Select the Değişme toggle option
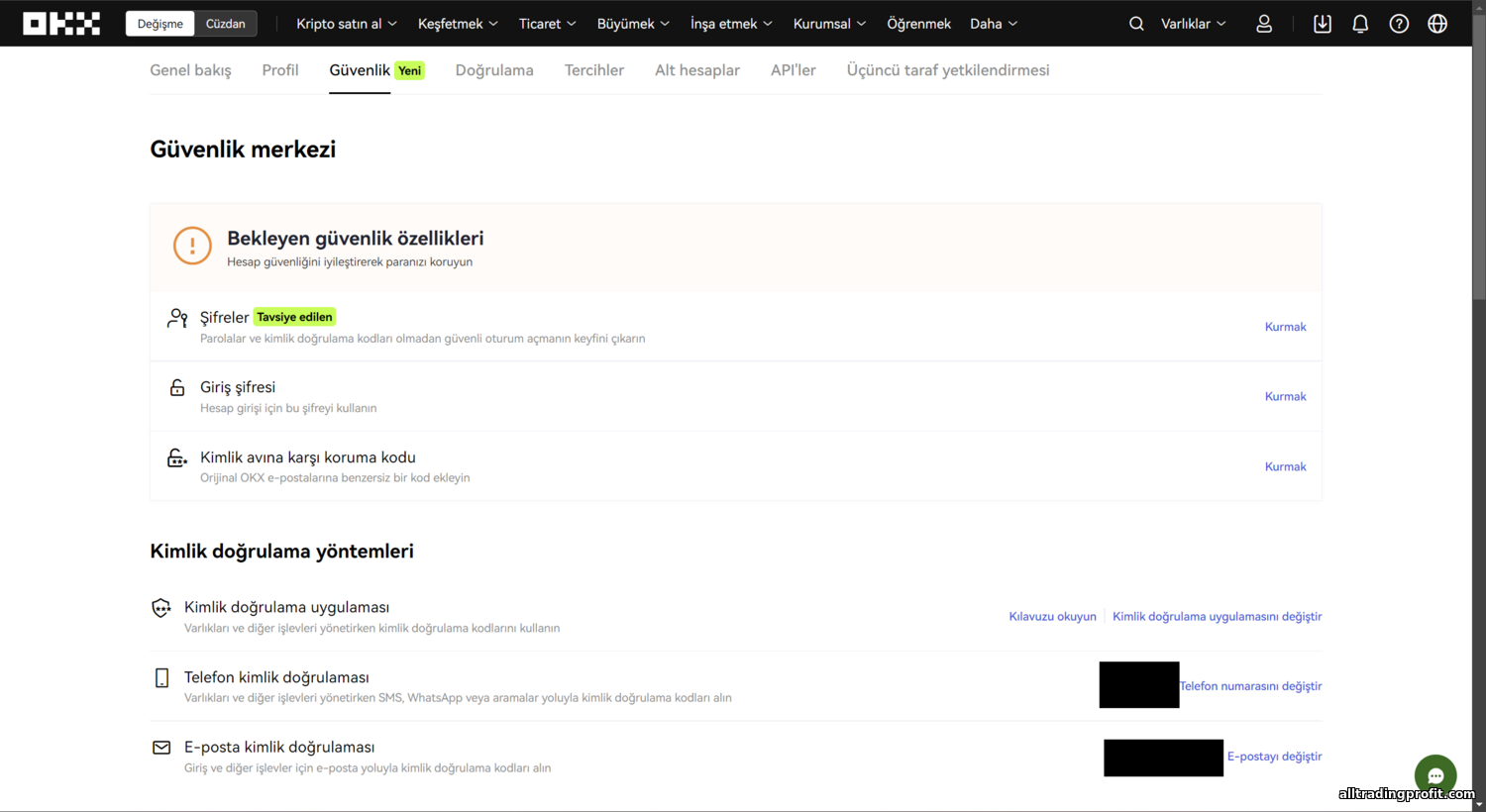 pos(160,24)
